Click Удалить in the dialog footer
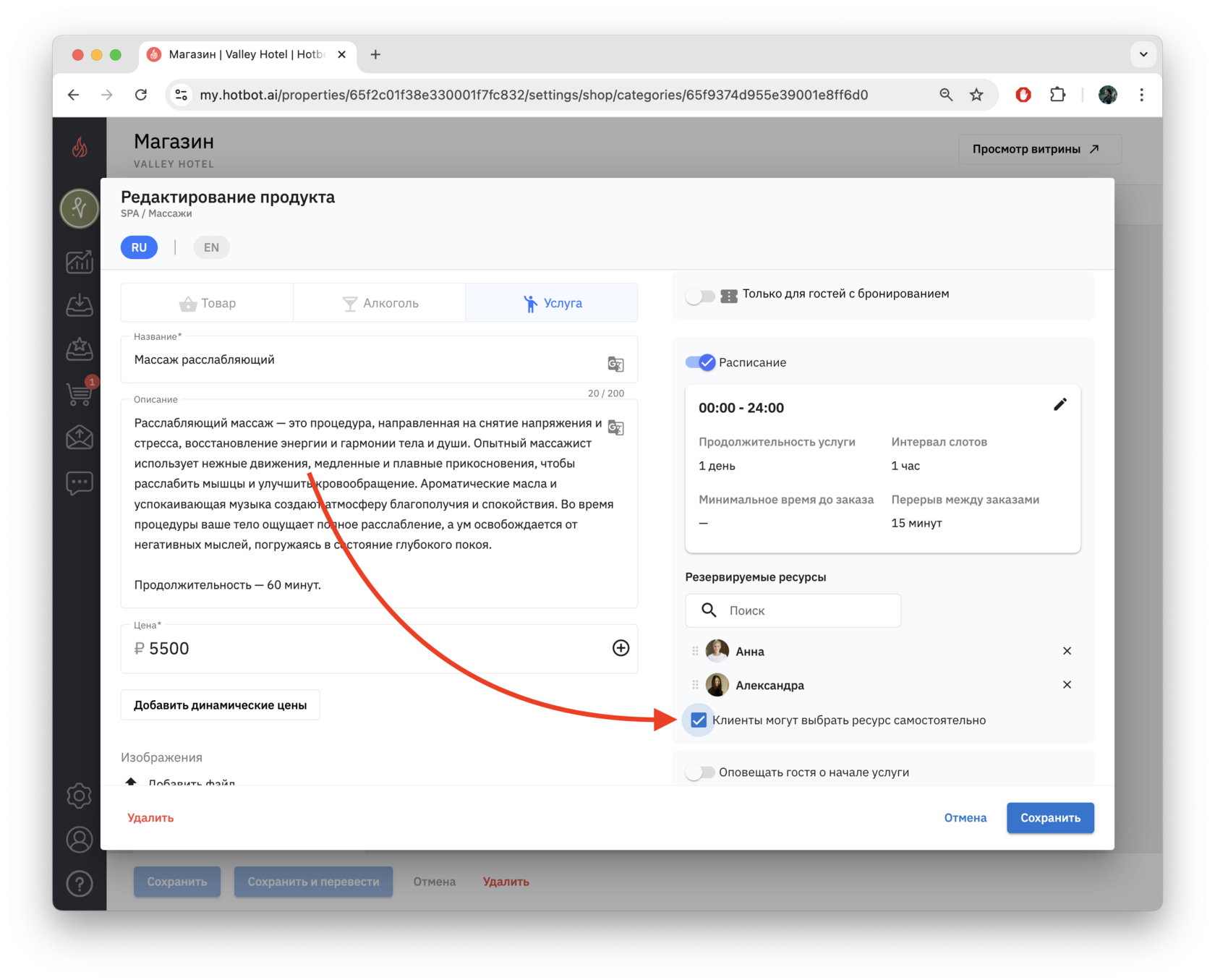The image size is (1215, 980). 150,818
